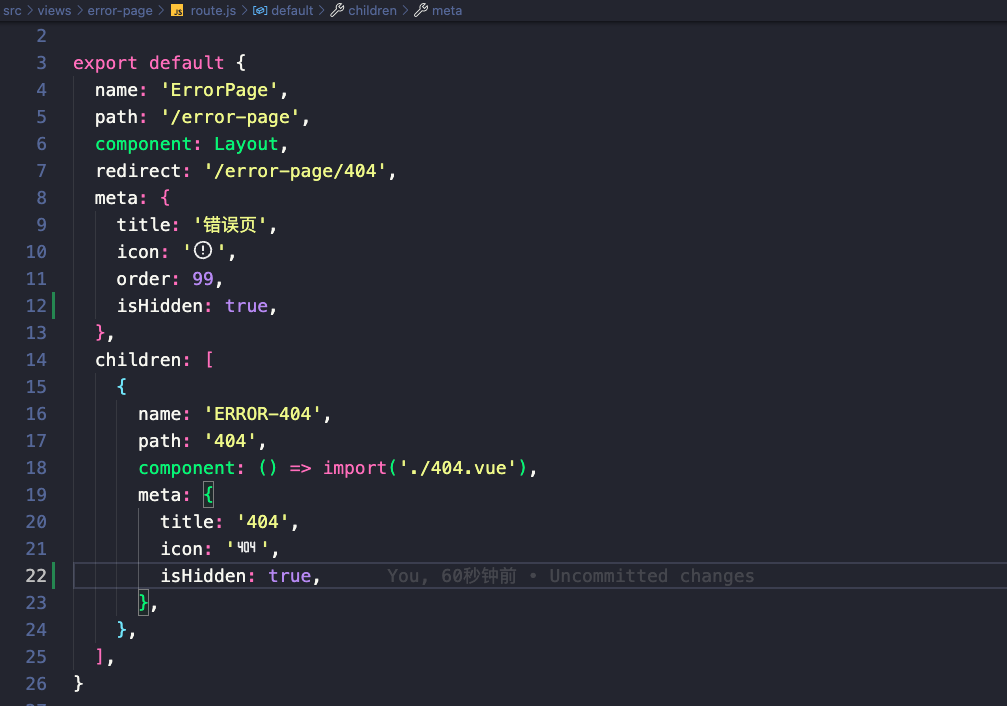Viewport: 1007px width, 706px height.
Task: Click the '404' title string on line 20
Action: pos(263,522)
